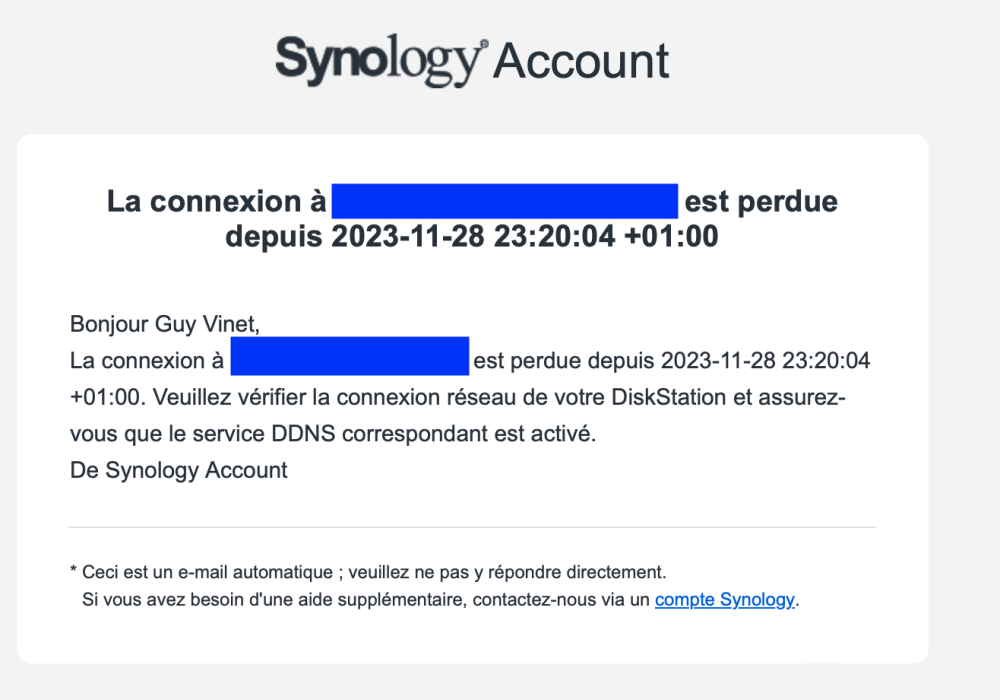
Task: Click the 'Si vous avez besoin' help sentence
Action: [440, 600]
